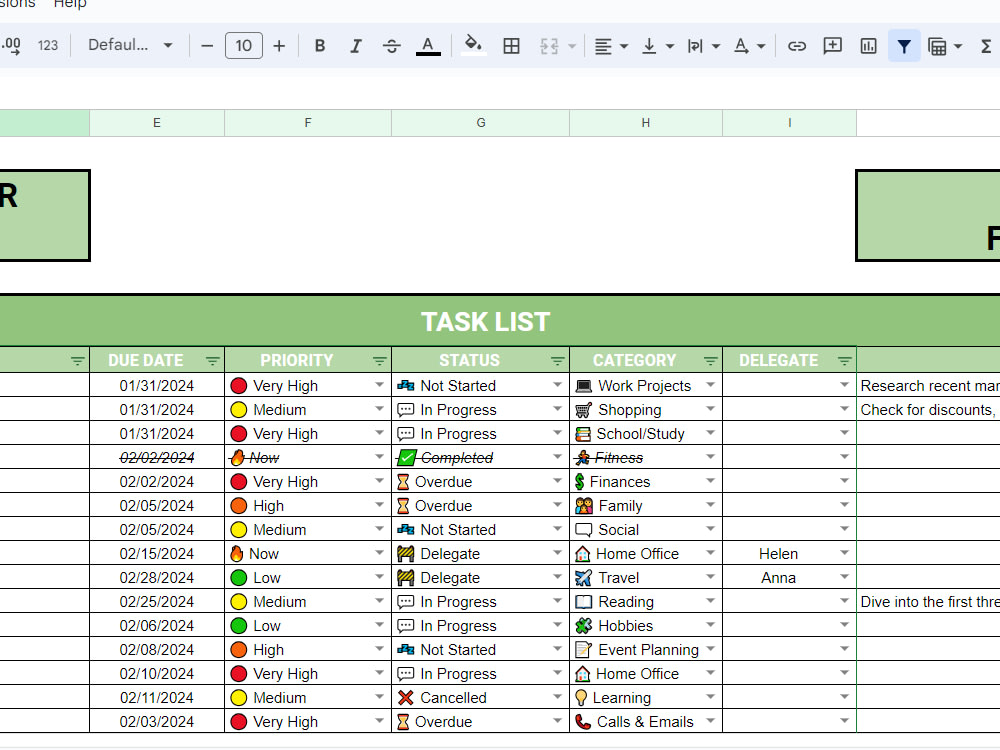Screen dimensions: 1000x750
Task: Open delegate dropdown for Helen
Action: (844, 553)
